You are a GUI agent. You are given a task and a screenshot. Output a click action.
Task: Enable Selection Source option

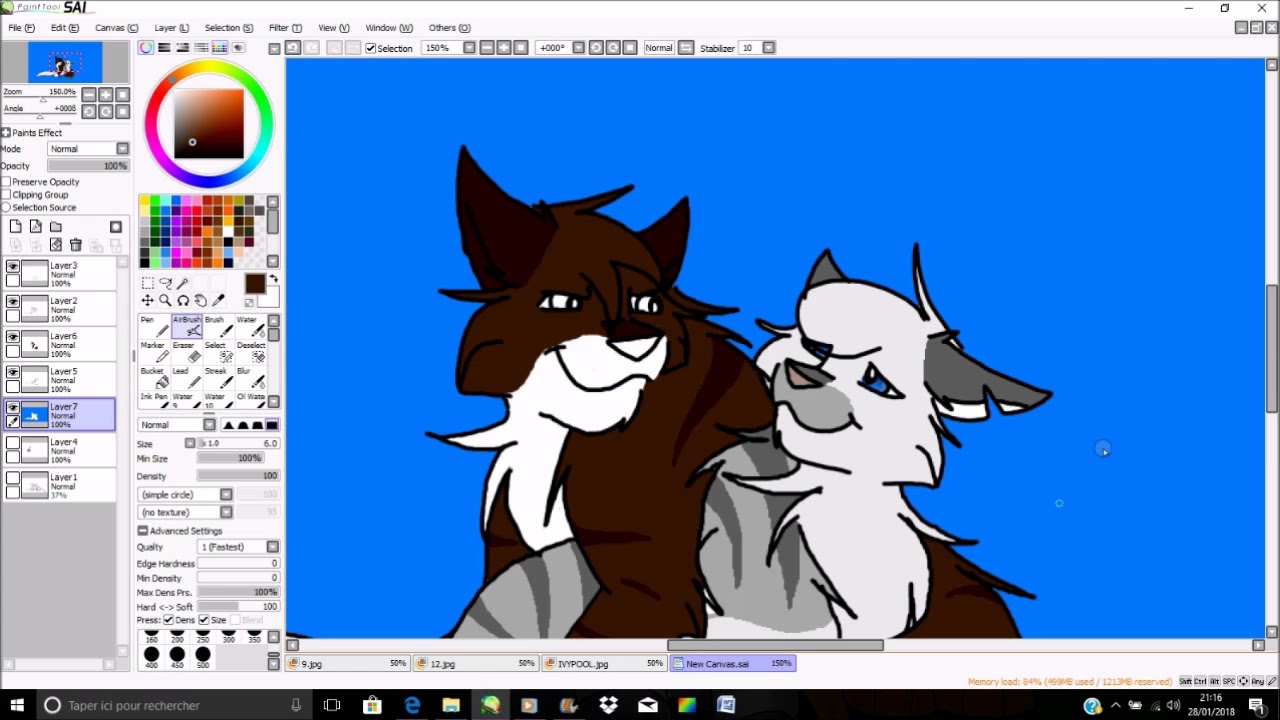click(6, 208)
